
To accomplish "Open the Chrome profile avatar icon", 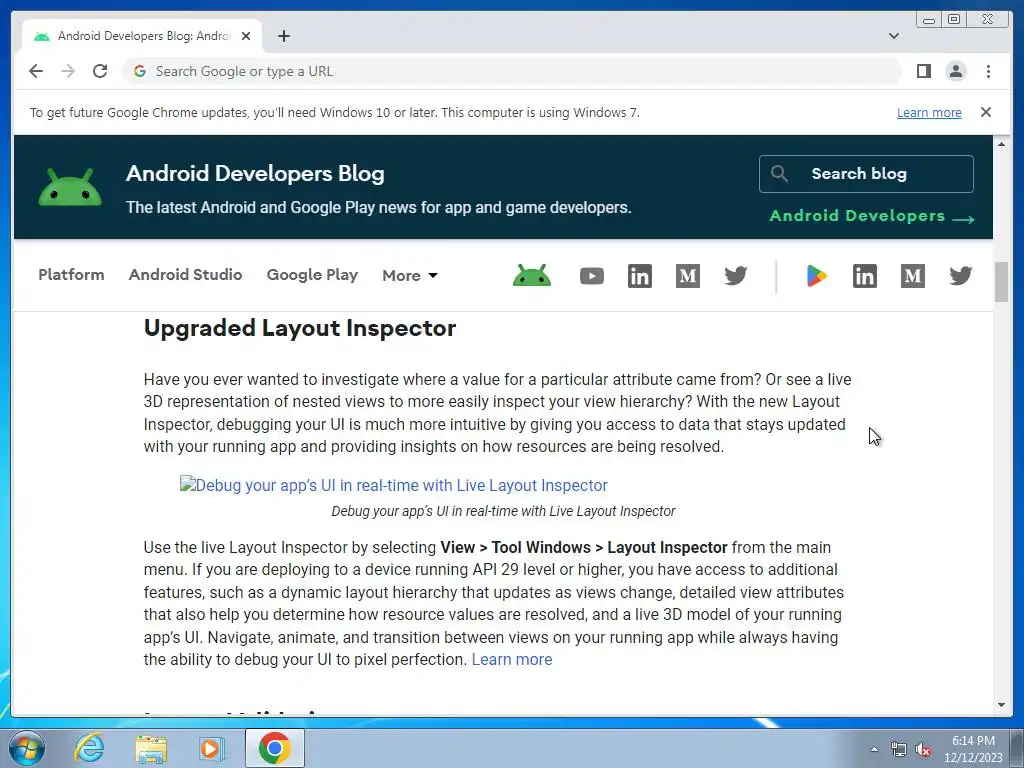I will [955, 71].
